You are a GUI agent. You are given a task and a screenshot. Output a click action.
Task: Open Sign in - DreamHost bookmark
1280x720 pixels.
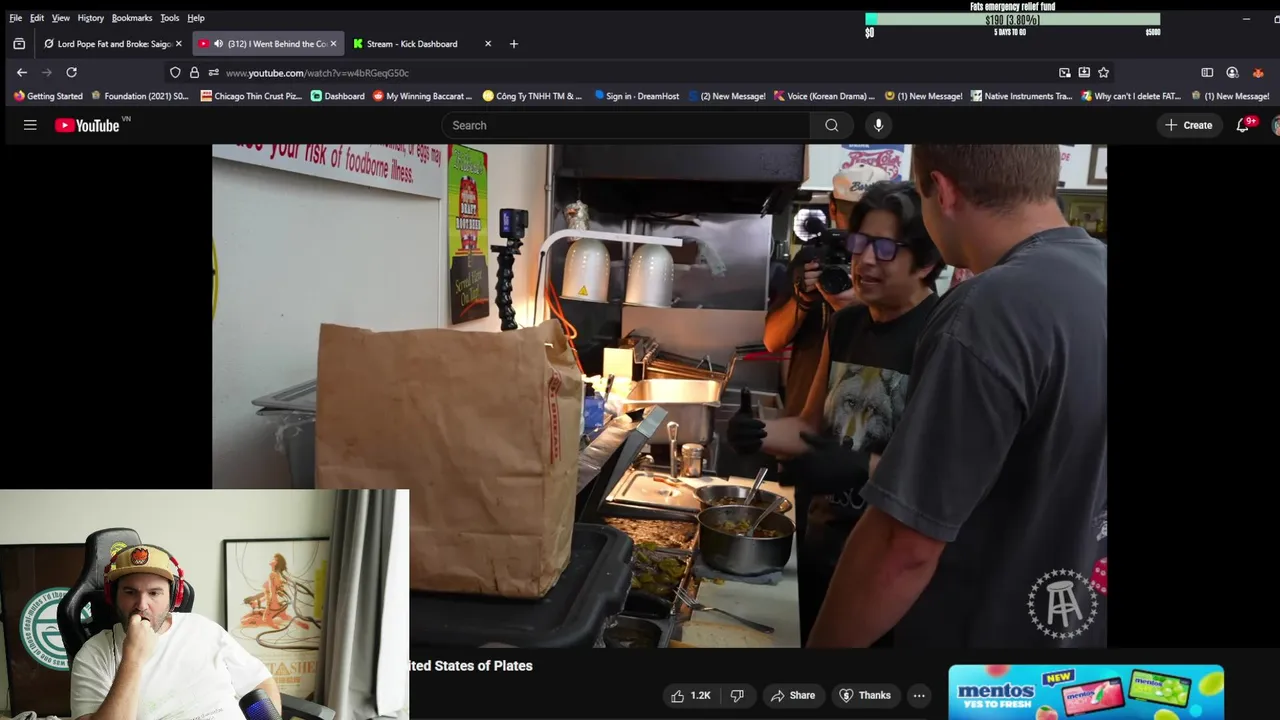636,96
